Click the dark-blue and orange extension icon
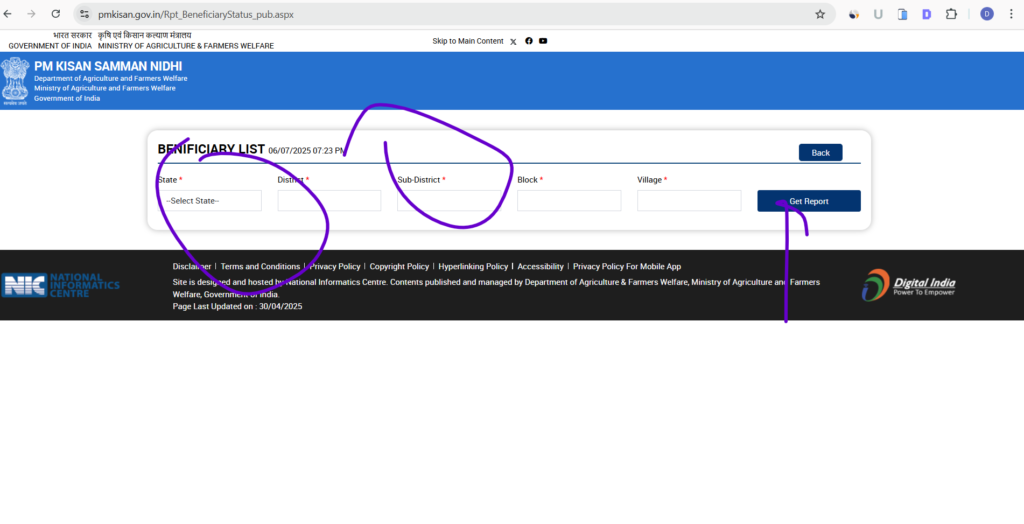The height and width of the screenshot is (524, 1024). coord(854,14)
